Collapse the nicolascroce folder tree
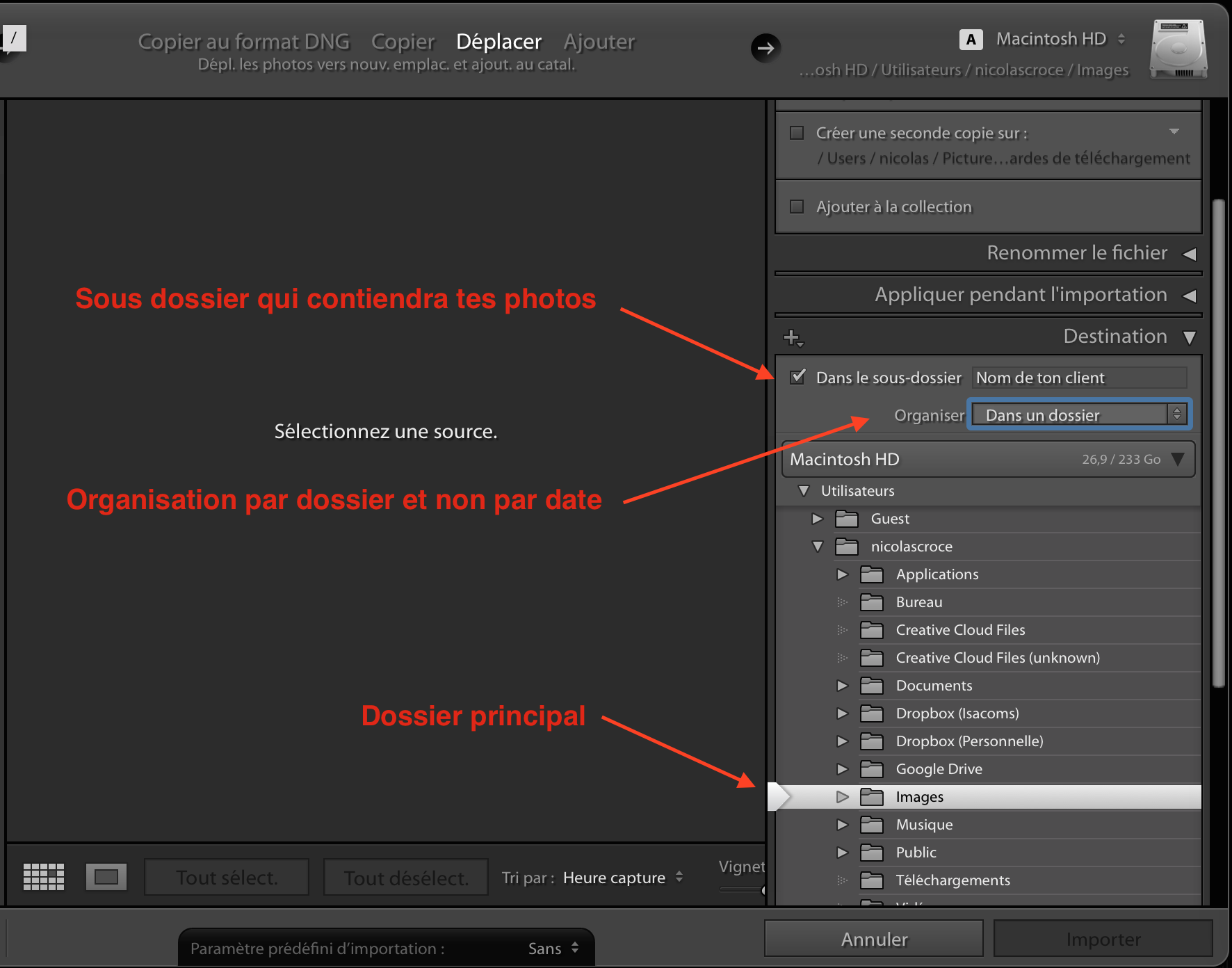The width and height of the screenshot is (1232, 968). [818, 547]
